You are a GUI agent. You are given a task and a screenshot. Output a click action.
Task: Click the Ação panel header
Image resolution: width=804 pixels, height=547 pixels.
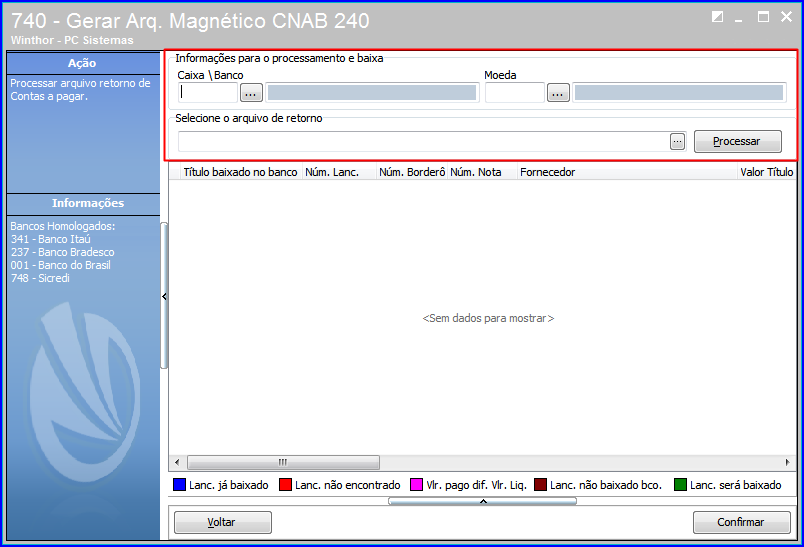coord(83,63)
